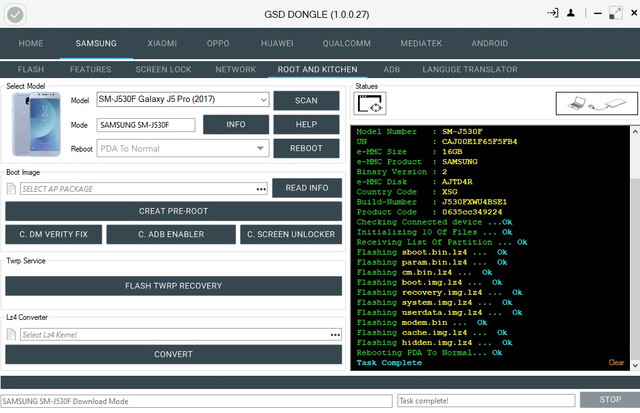The image size is (640, 413).
Task: Click the log panel scrollbar thumb
Action: point(635,267)
